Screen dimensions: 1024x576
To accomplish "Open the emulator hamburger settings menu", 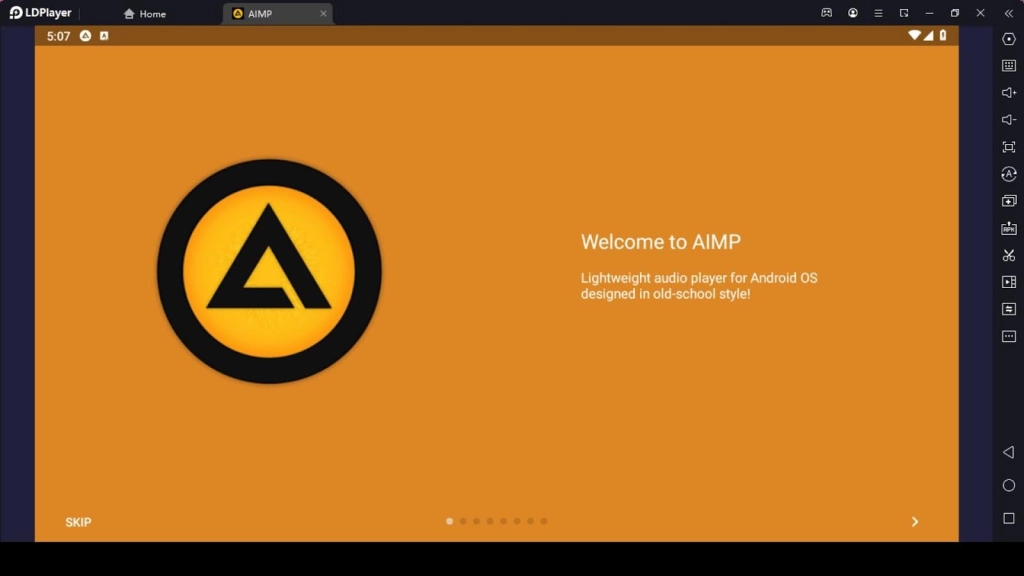I will click(x=878, y=13).
